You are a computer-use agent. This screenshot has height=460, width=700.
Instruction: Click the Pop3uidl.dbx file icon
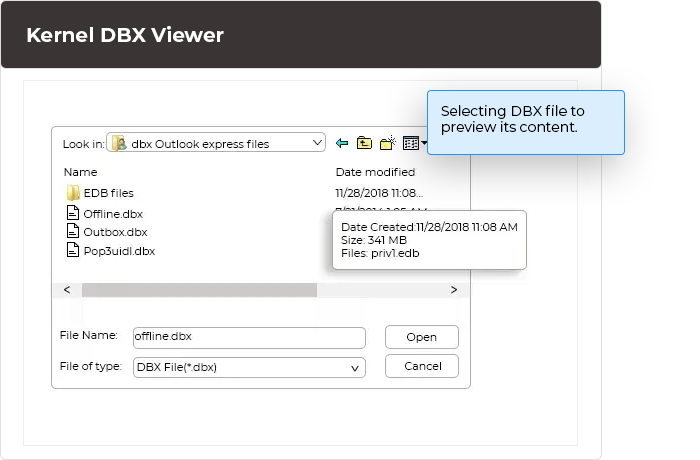point(73,250)
